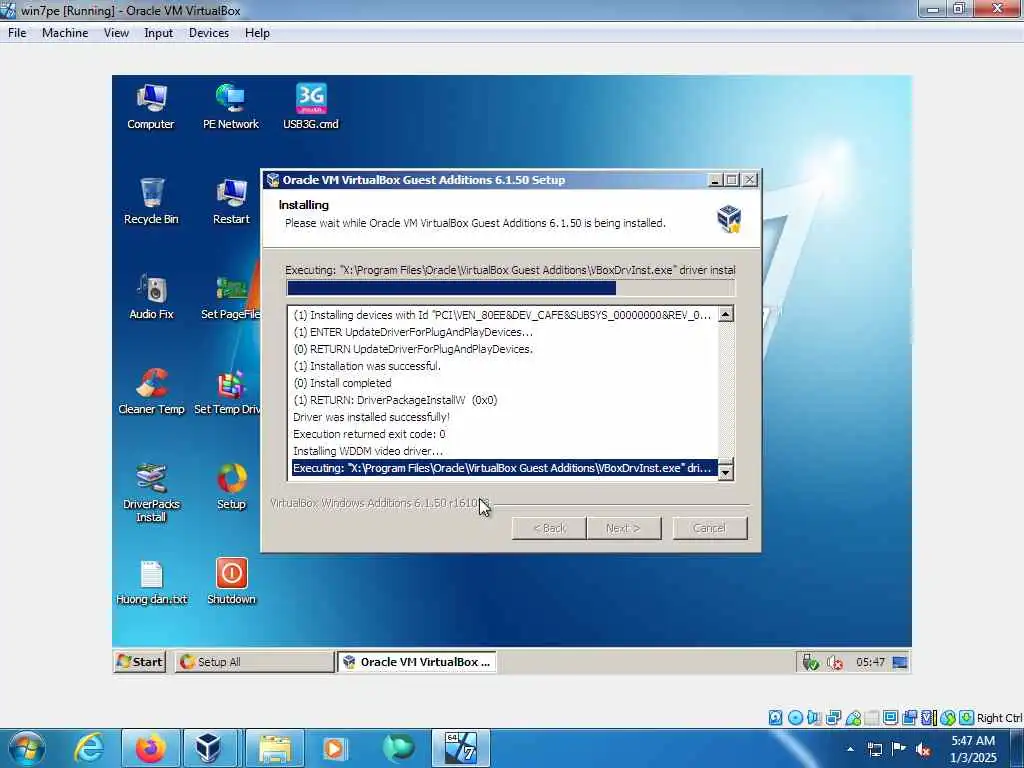Select highlighted log line 'Executing: VBoxDrvInst.exe'
Image resolution: width=1024 pixels, height=768 pixels.
point(504,468)
